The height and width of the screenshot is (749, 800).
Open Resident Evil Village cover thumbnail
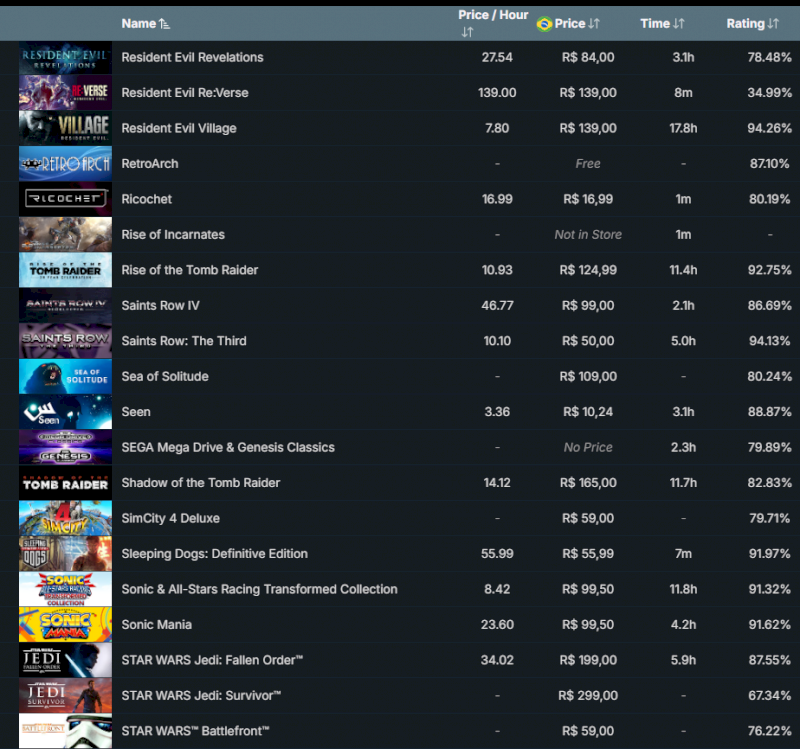(x=65, y=128)
